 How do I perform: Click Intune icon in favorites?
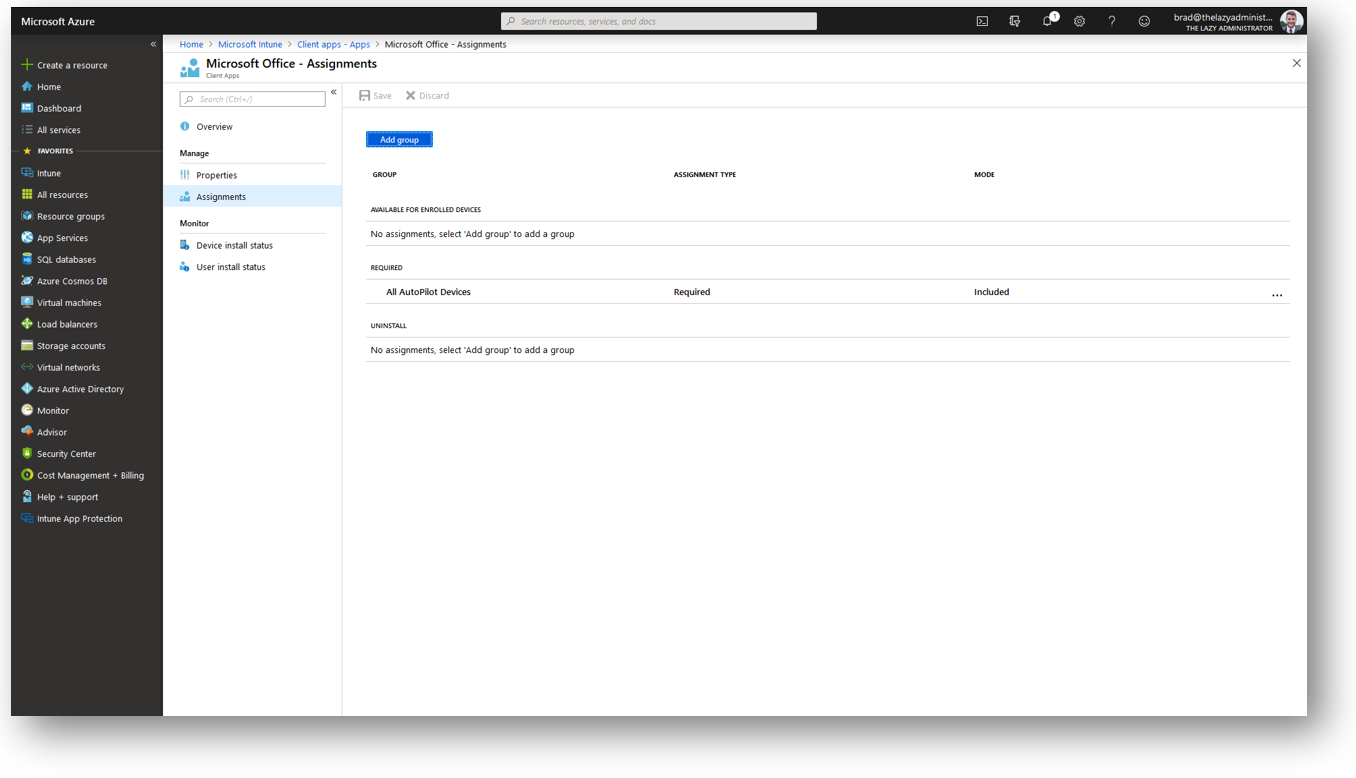click(27, 173)
